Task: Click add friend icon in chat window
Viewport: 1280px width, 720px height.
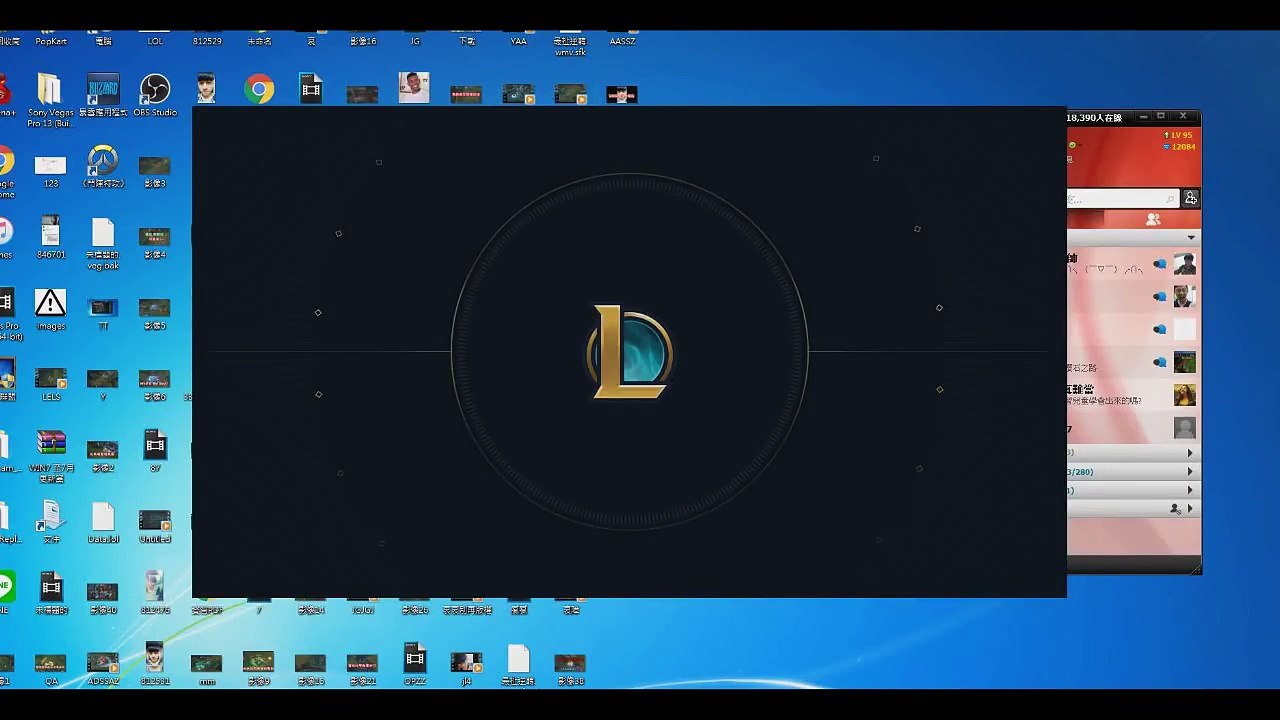Action: 1190,198
